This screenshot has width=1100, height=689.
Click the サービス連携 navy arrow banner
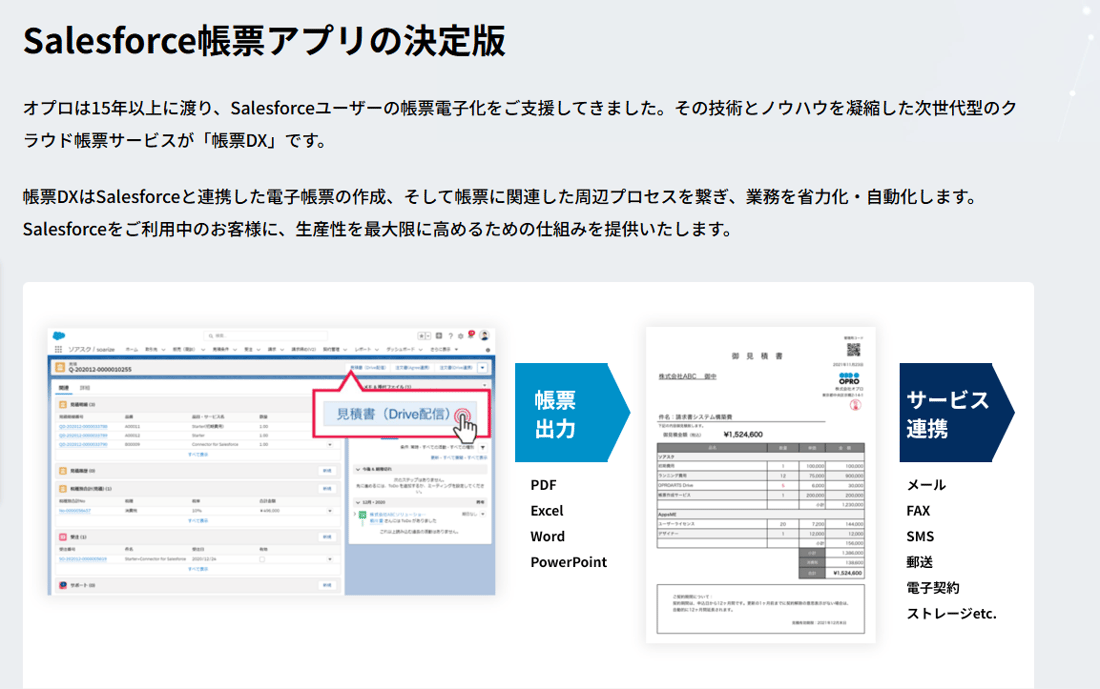957,413
